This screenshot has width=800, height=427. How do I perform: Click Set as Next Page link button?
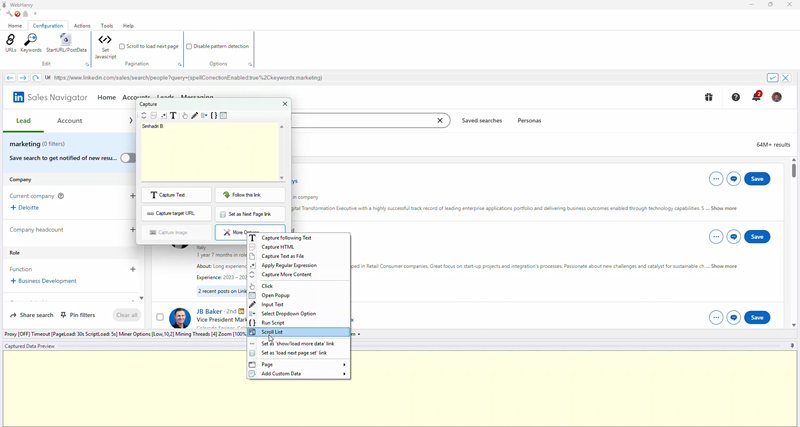click(x=250, y=214)
